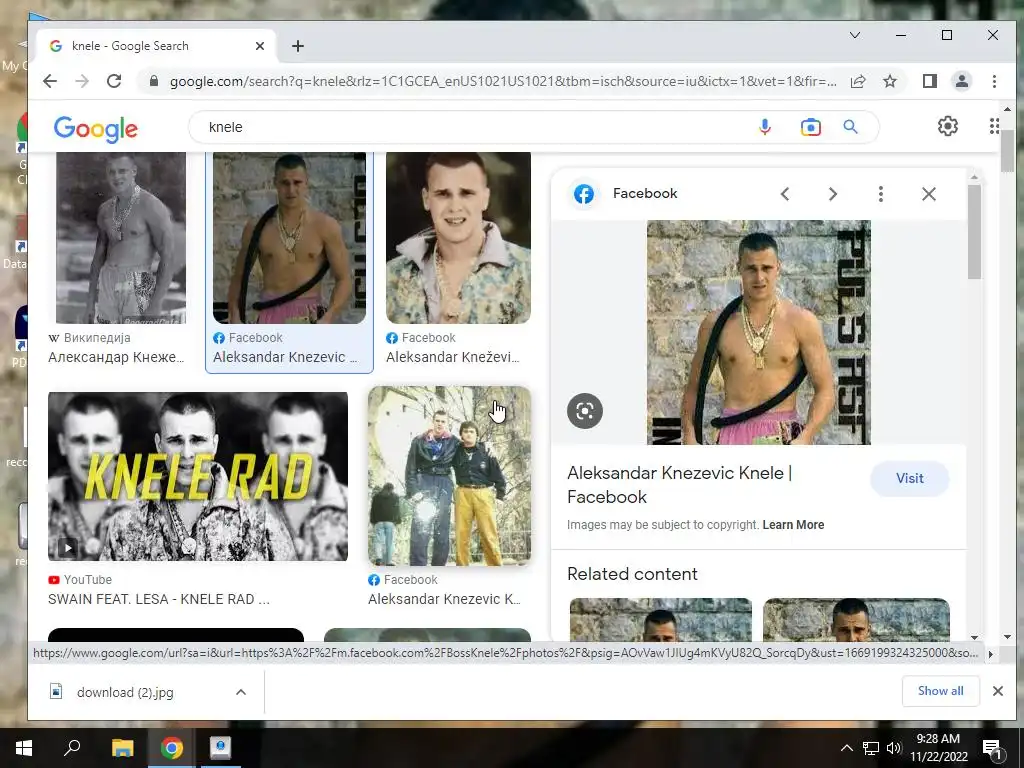
Task: Select the highlighted Facebook stone wall result
Action: [289, 238]
